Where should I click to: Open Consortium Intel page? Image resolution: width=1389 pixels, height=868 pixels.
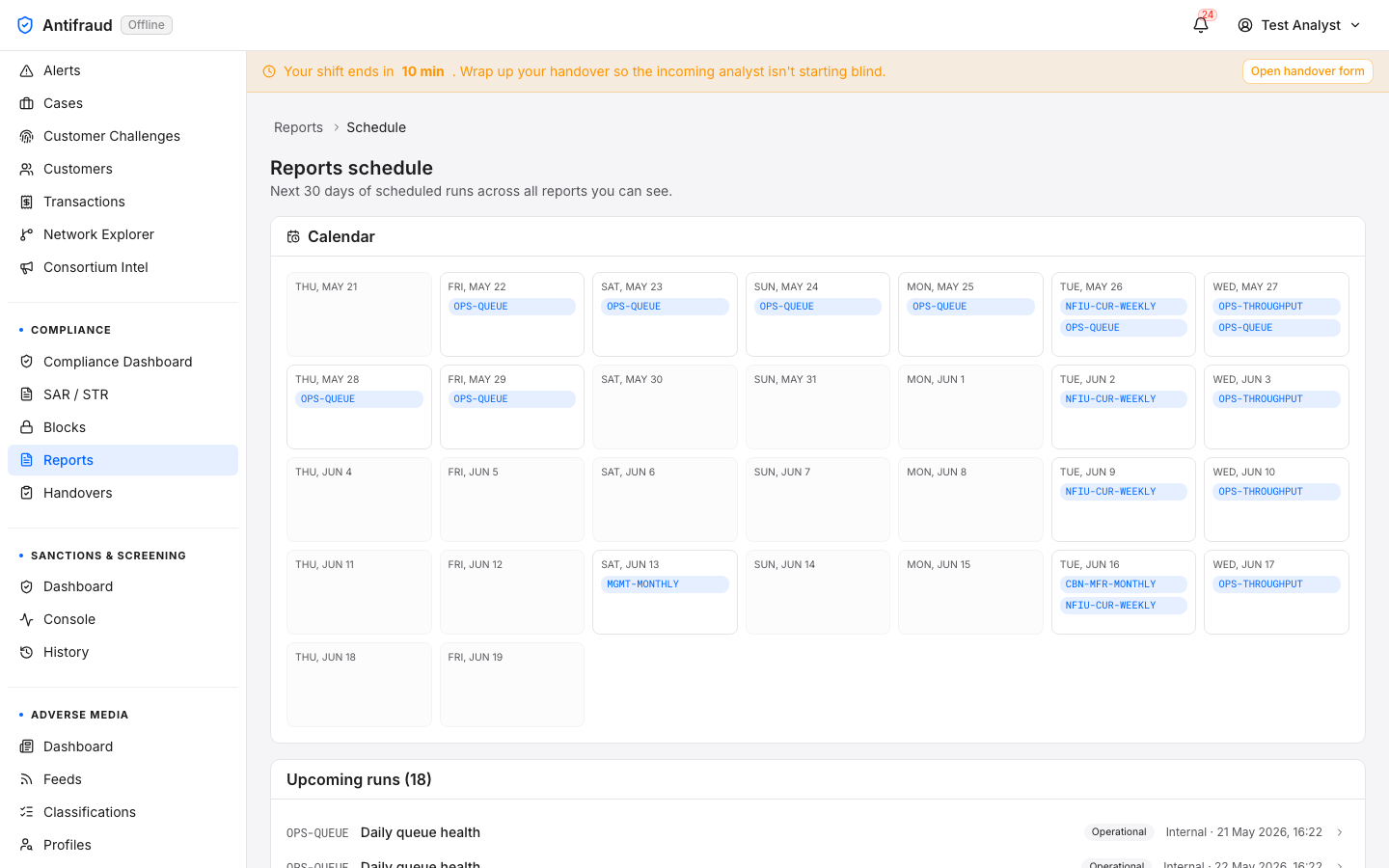pyautogui.click(x=123, y=267)
